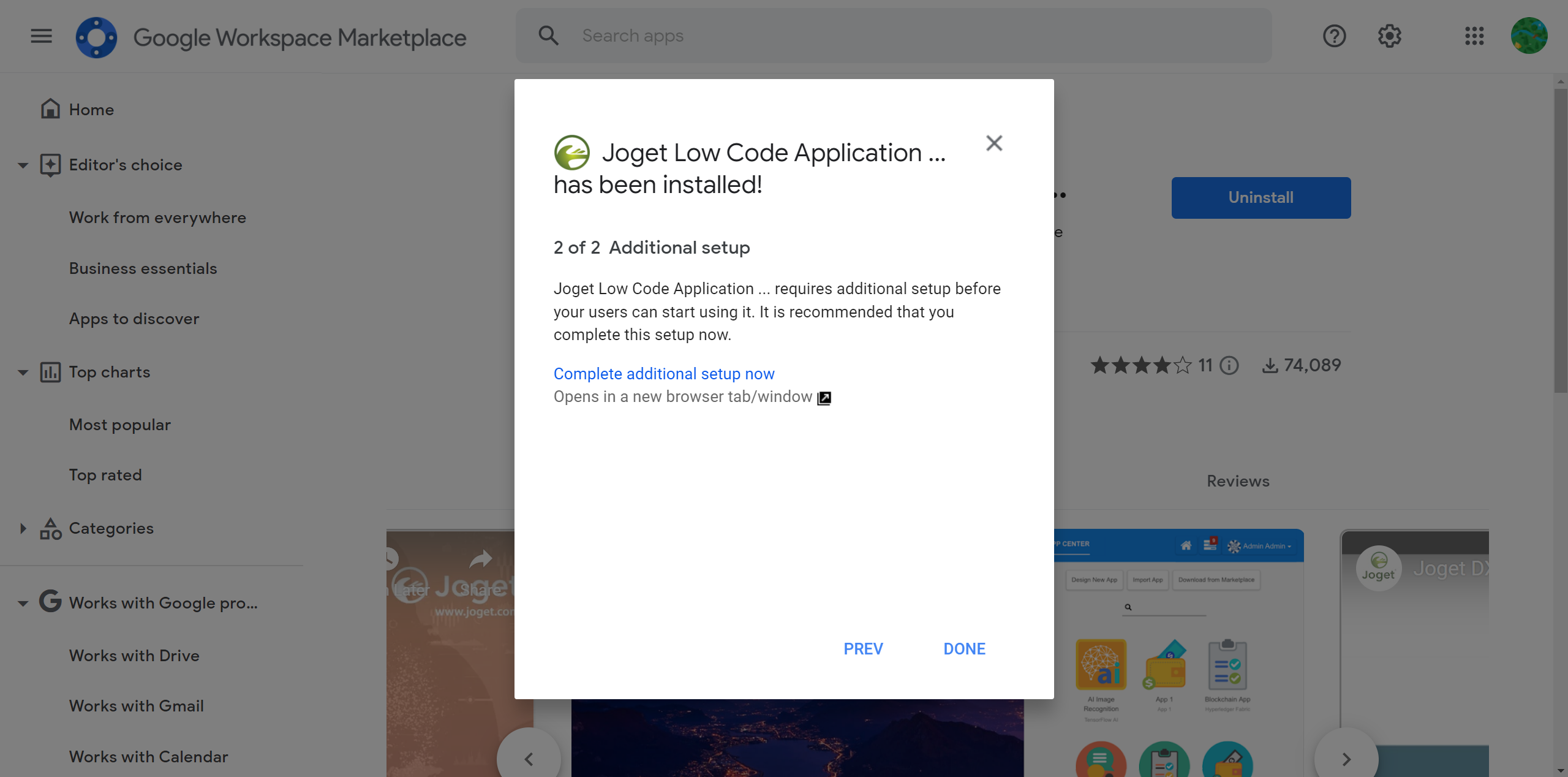This screenshot has width=1568, height=777.
Task: Open the Most popular list
Action: click(120, 425)
